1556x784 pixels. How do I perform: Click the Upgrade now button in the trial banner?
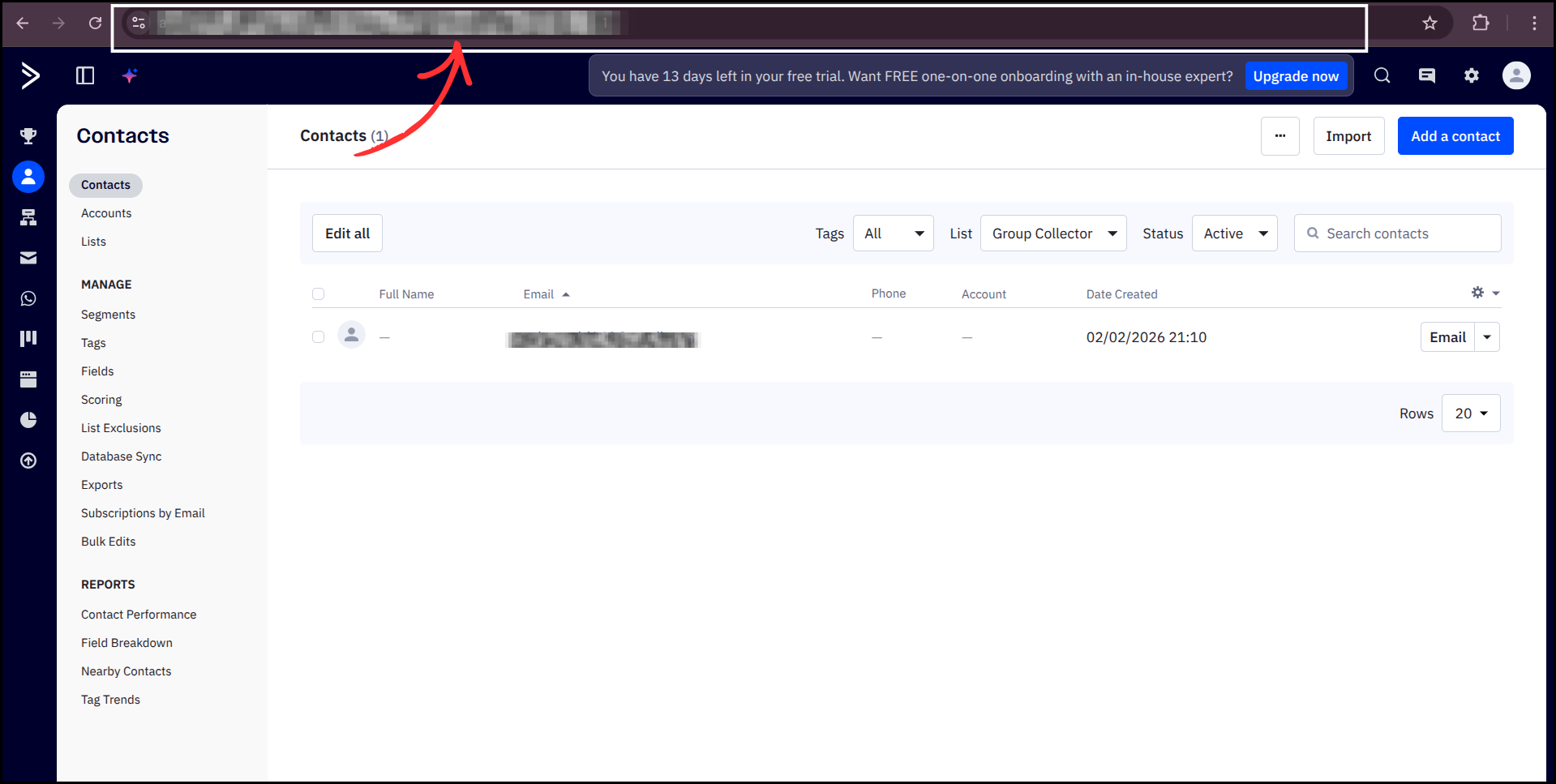(x=1295, y=75)
